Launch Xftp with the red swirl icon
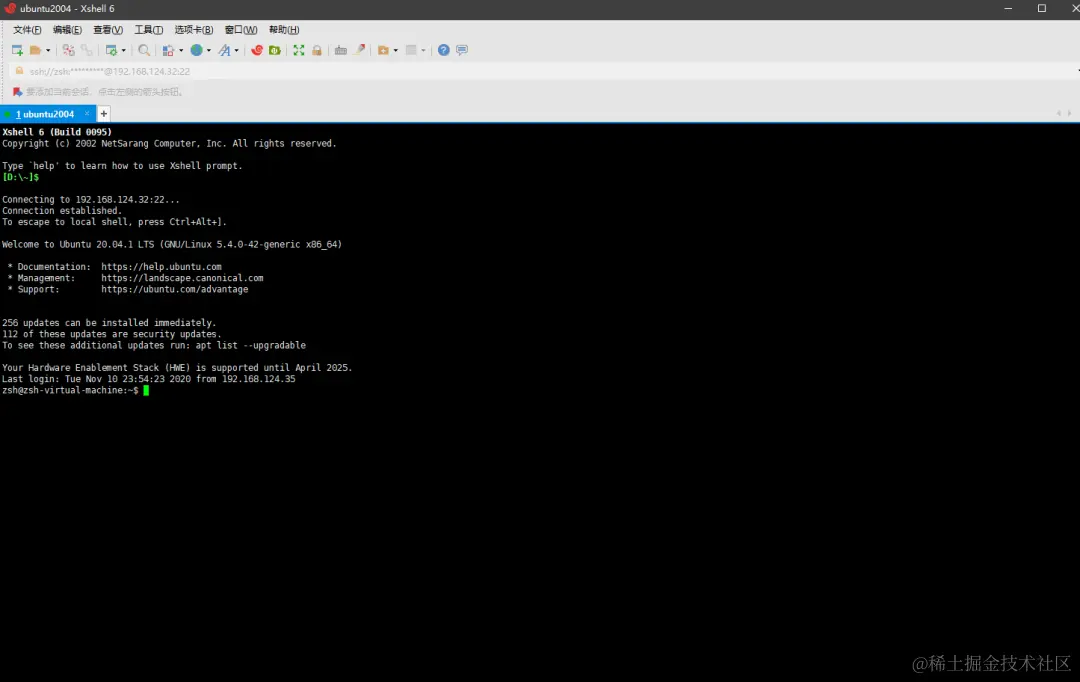 point(257,50)
